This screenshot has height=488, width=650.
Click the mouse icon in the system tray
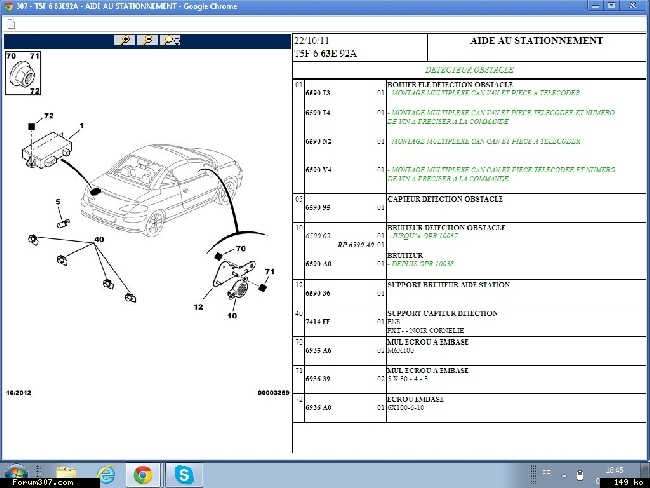point(580,475)
